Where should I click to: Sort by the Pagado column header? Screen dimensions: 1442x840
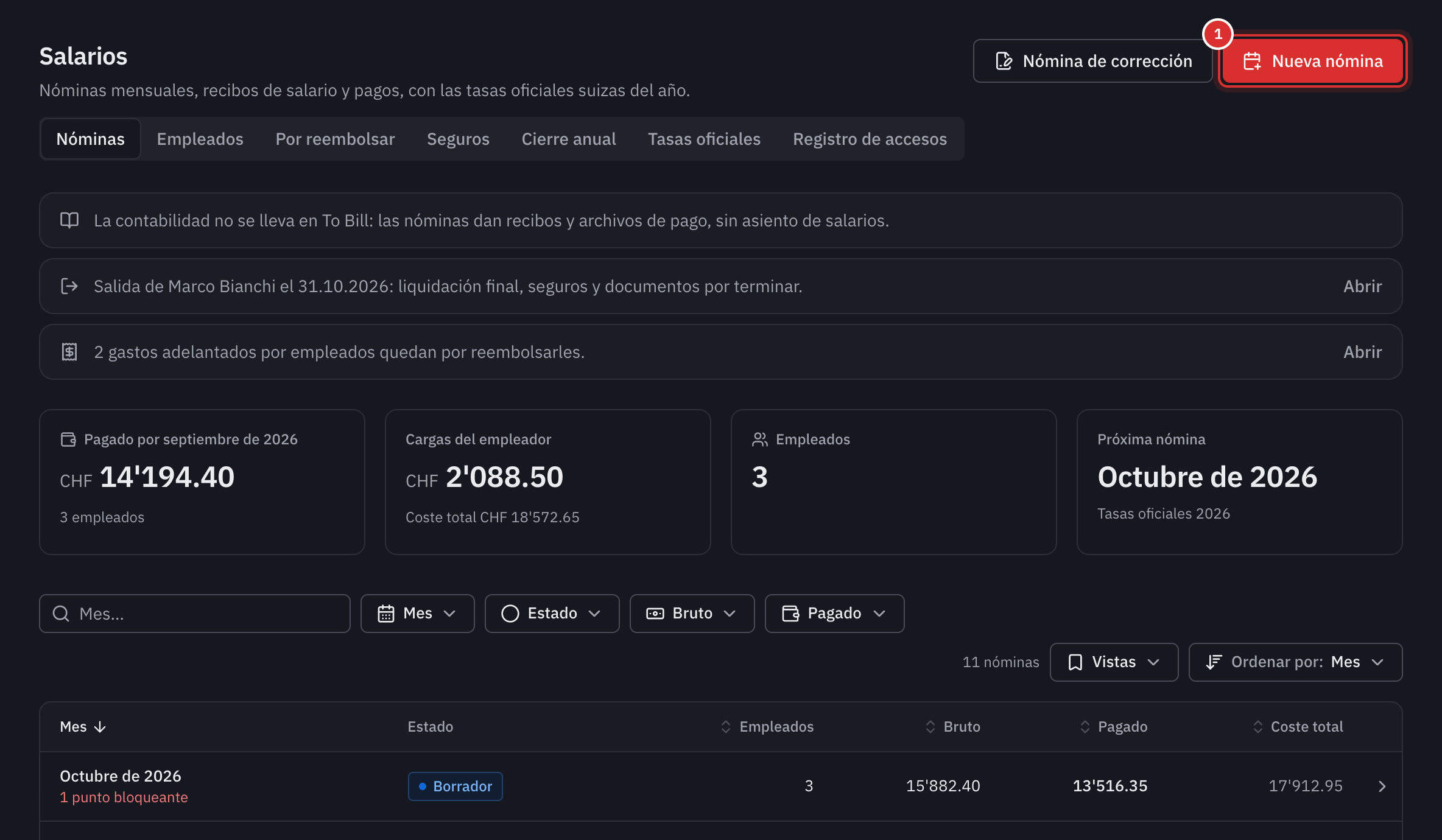click(1114, 727)
